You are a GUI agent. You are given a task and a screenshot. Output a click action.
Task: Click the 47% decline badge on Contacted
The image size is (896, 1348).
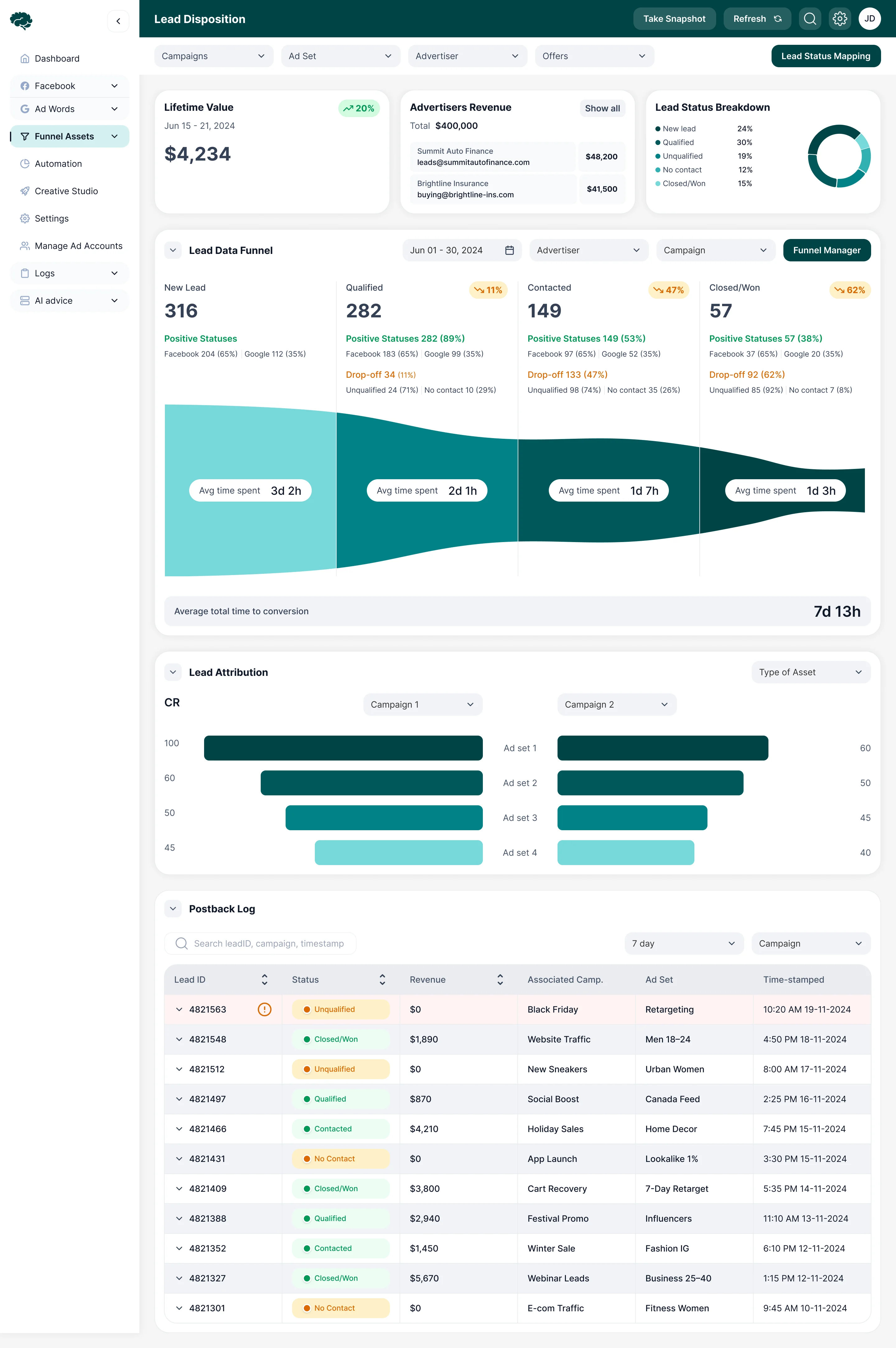[x=669, y=290]
